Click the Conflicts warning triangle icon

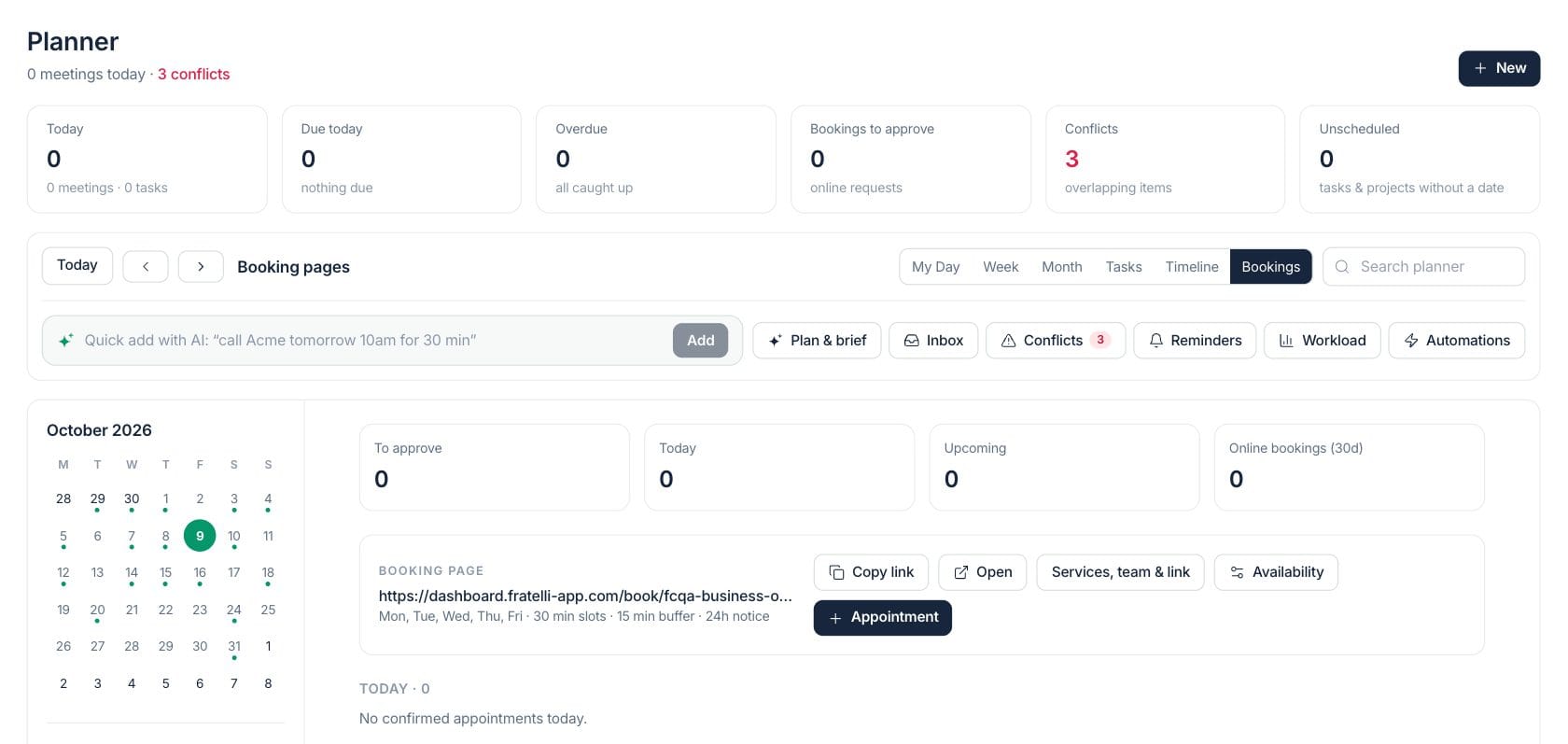click(1008, 341)
